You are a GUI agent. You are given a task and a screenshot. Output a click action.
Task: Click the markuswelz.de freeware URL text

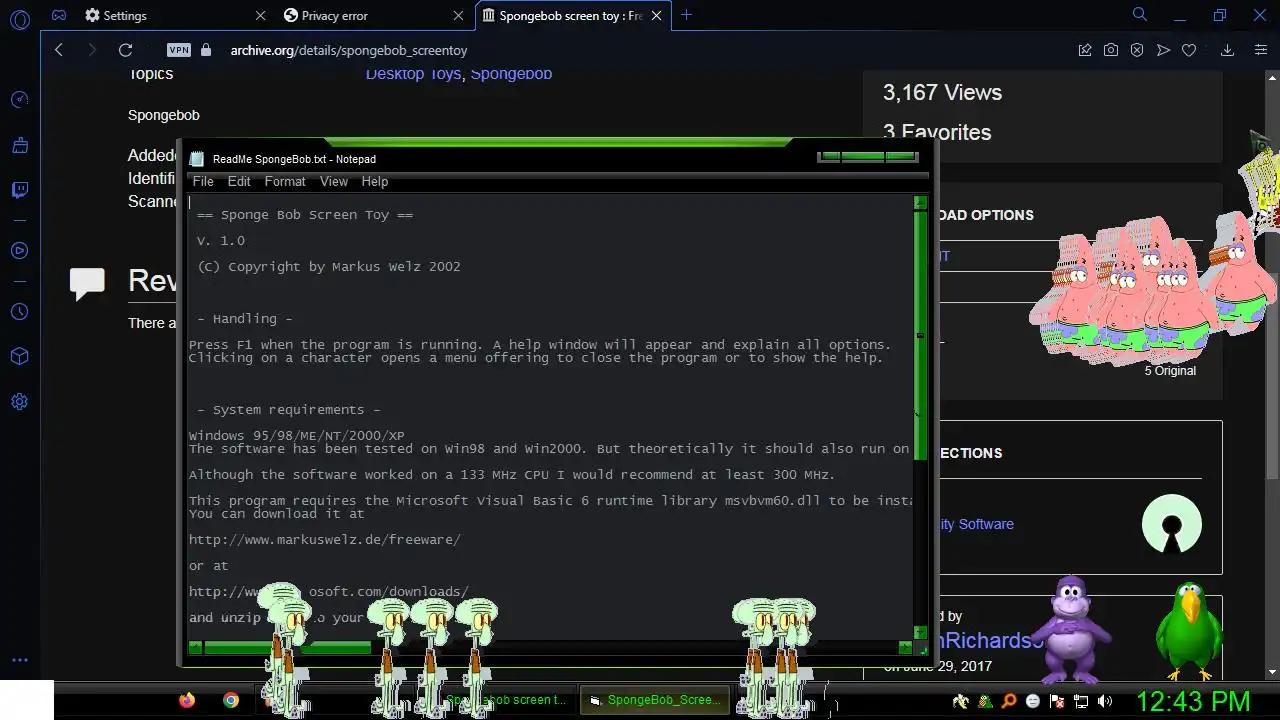tap(325, 540)
